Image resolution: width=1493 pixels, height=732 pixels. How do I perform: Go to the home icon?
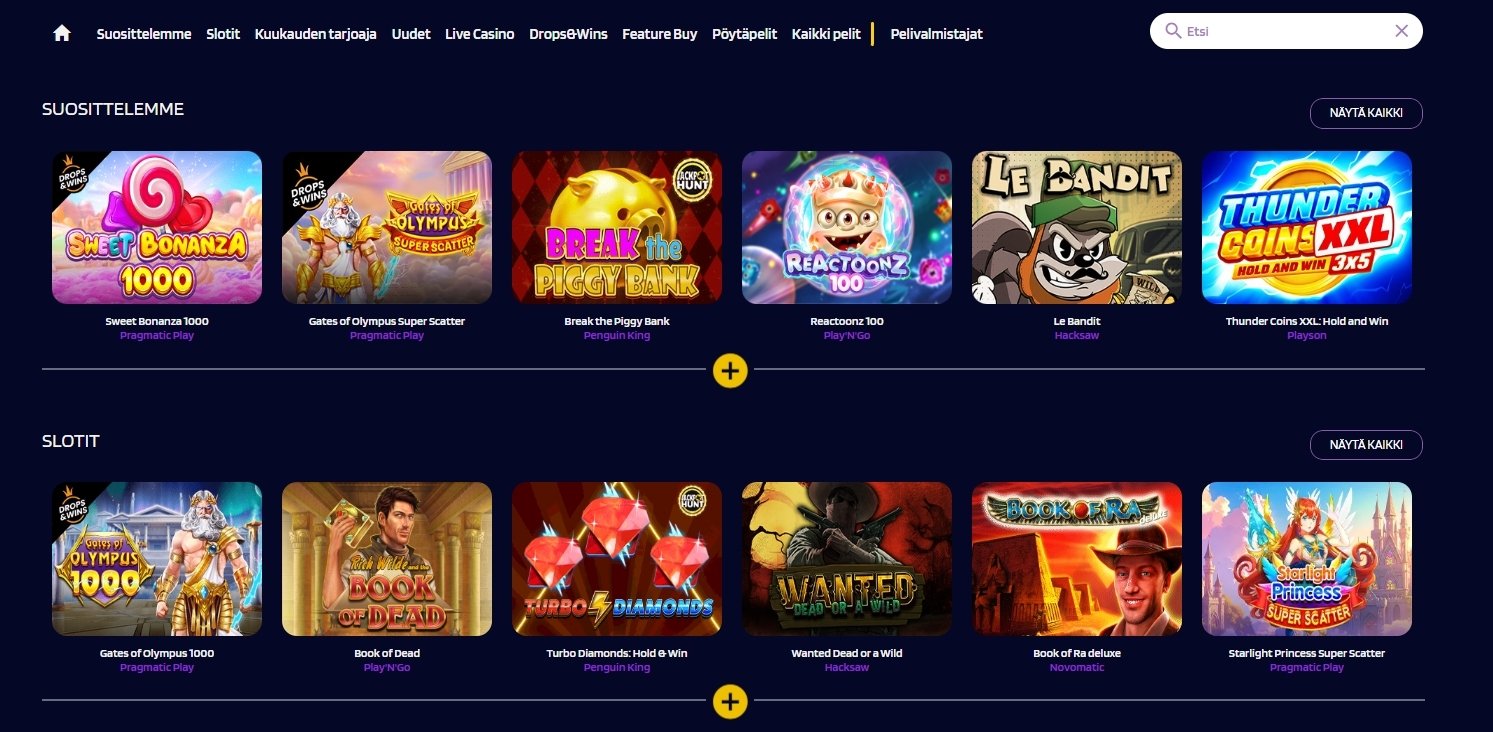(62, 33)
